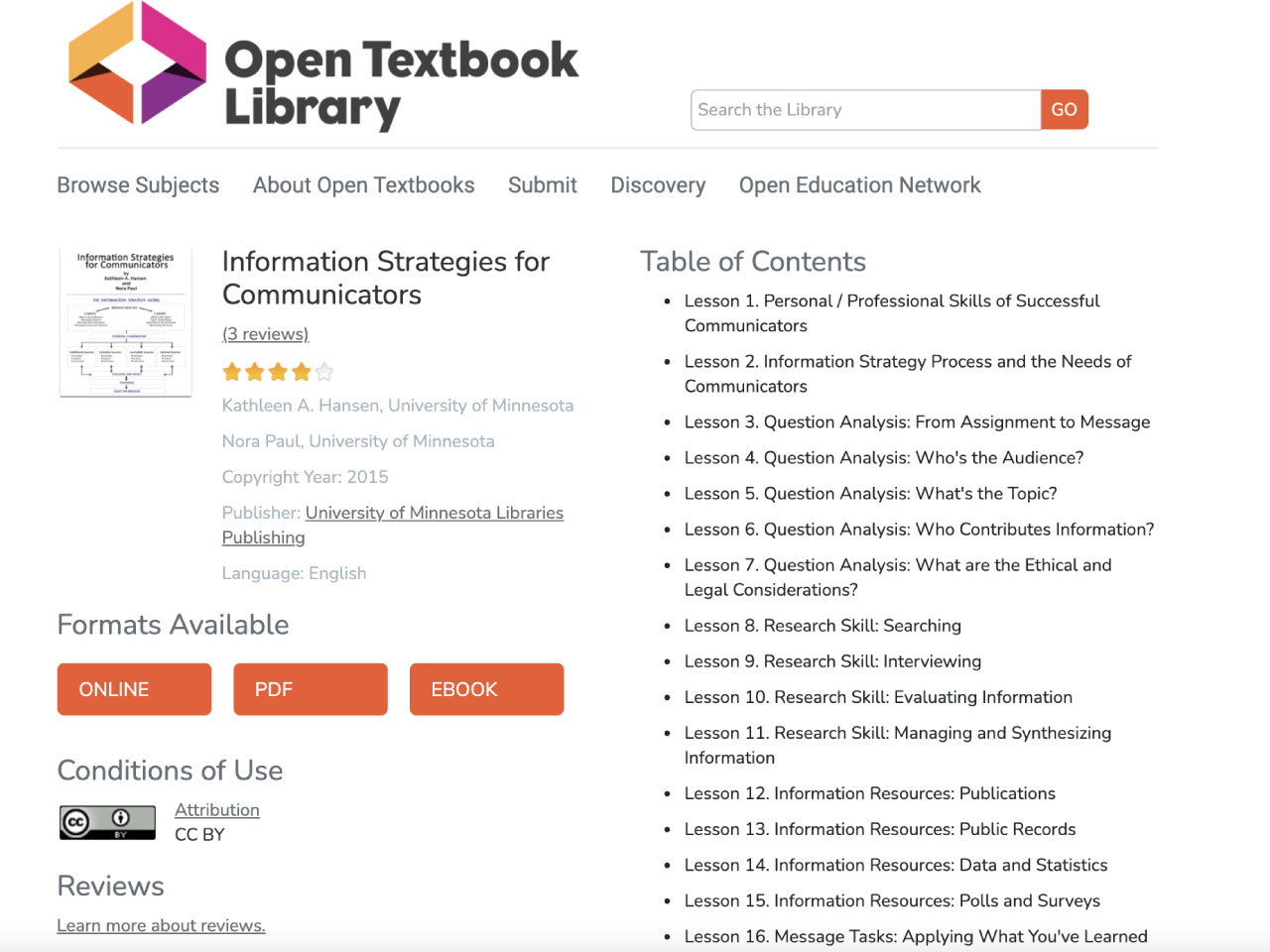Click Lesson 5 What's the Topic?
Viewport: 1270px width, 952px height.
coord(871,494)
